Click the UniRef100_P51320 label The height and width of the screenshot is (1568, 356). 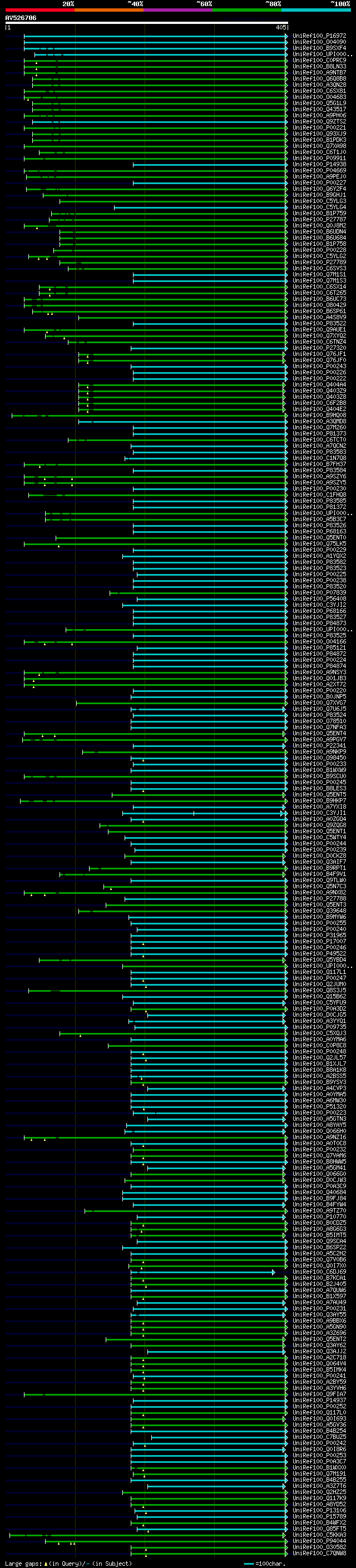click(x=319, y=1106)
